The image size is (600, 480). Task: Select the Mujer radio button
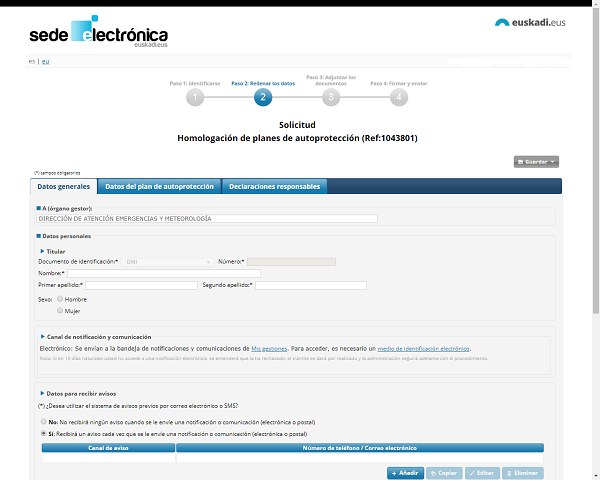point(60,311)
